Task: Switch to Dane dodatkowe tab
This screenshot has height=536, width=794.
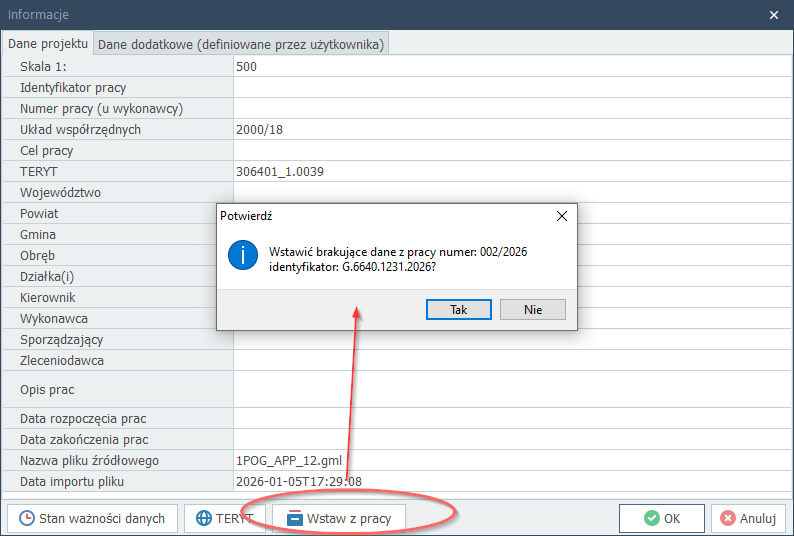Action: (240, 43)
